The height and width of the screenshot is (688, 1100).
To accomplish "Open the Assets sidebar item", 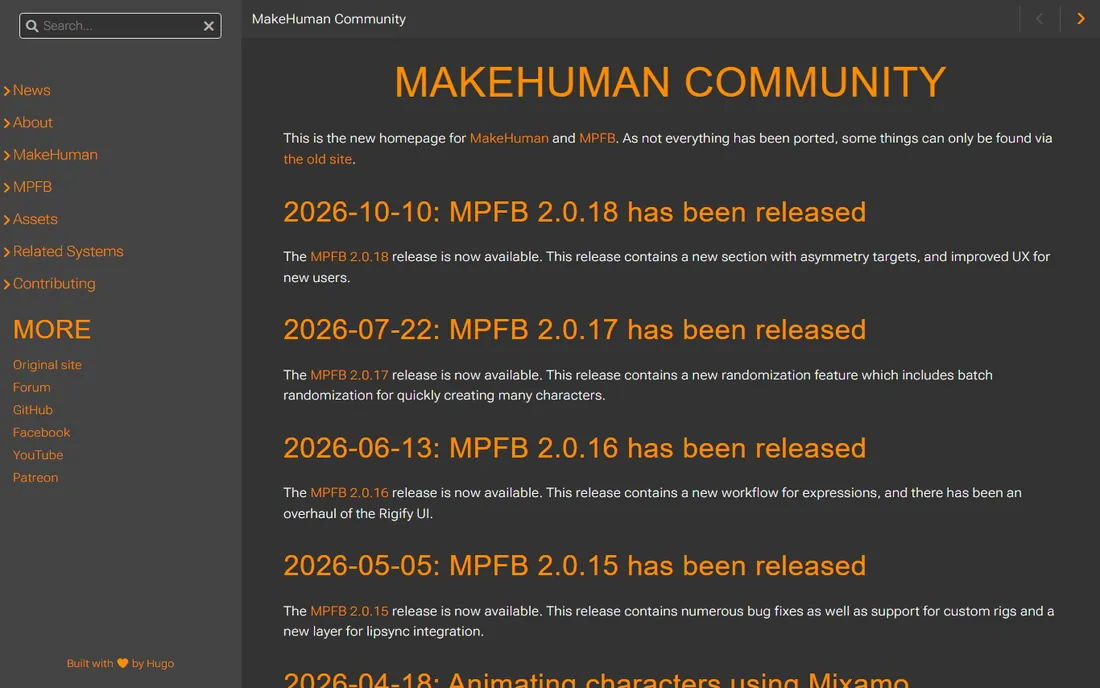I will (x=35, y=220).
